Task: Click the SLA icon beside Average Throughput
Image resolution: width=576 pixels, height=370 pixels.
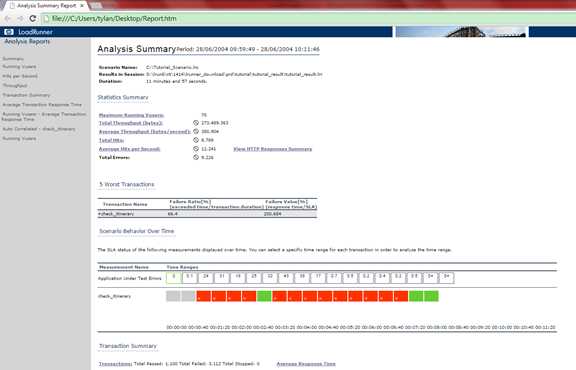Action: click(x=196, y=132)
